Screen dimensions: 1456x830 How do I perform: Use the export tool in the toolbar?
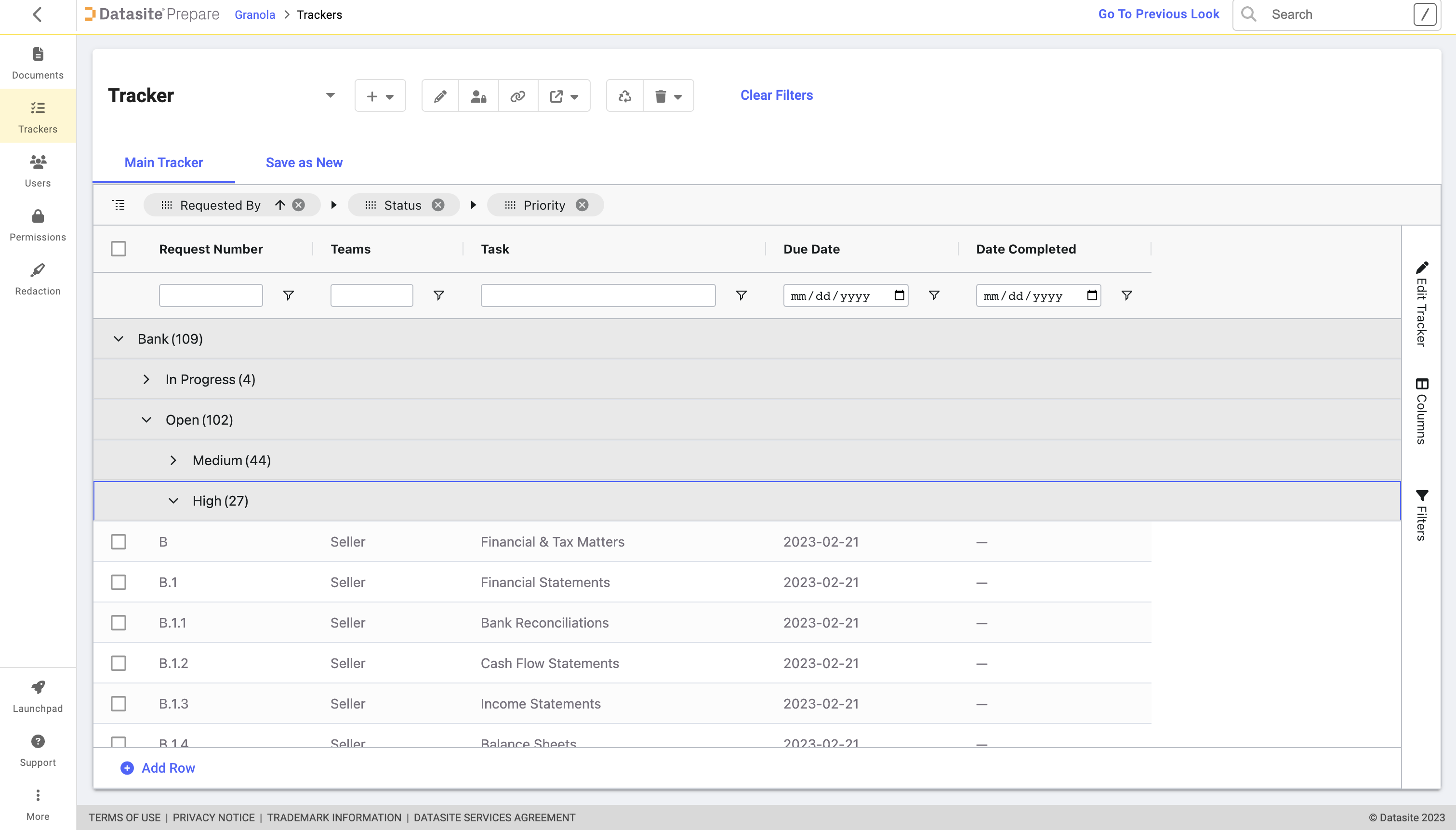pyautogui.click(x=556, y=95)
